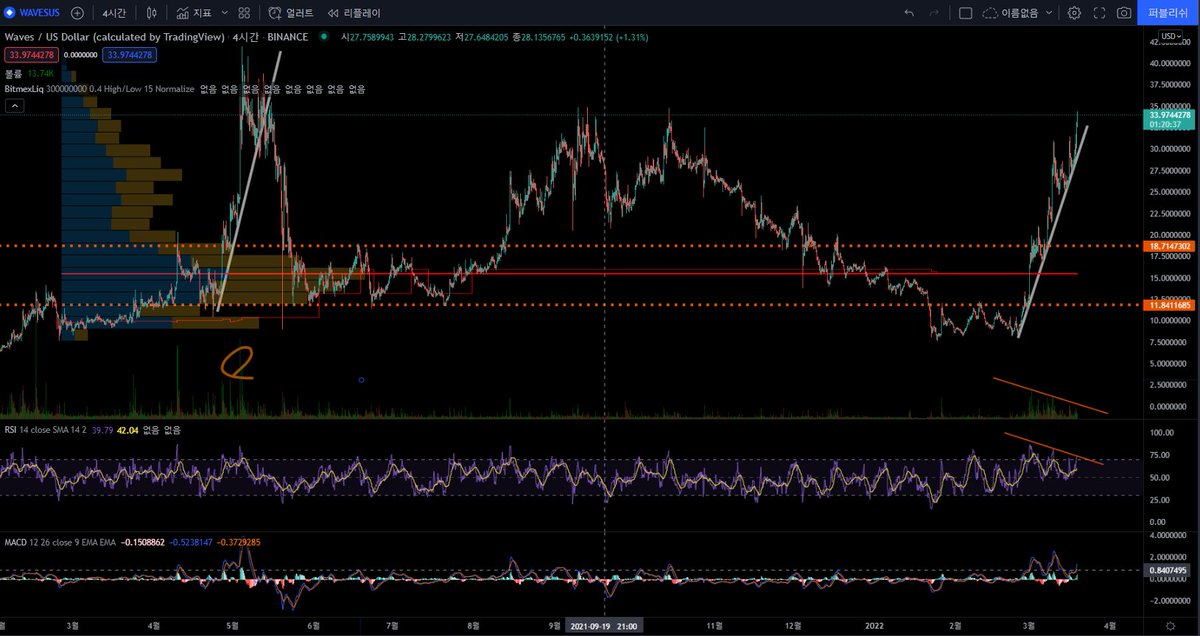Enter fullscreen mode
Viewport: 1200px width, 636px height.
point(1099,14)
